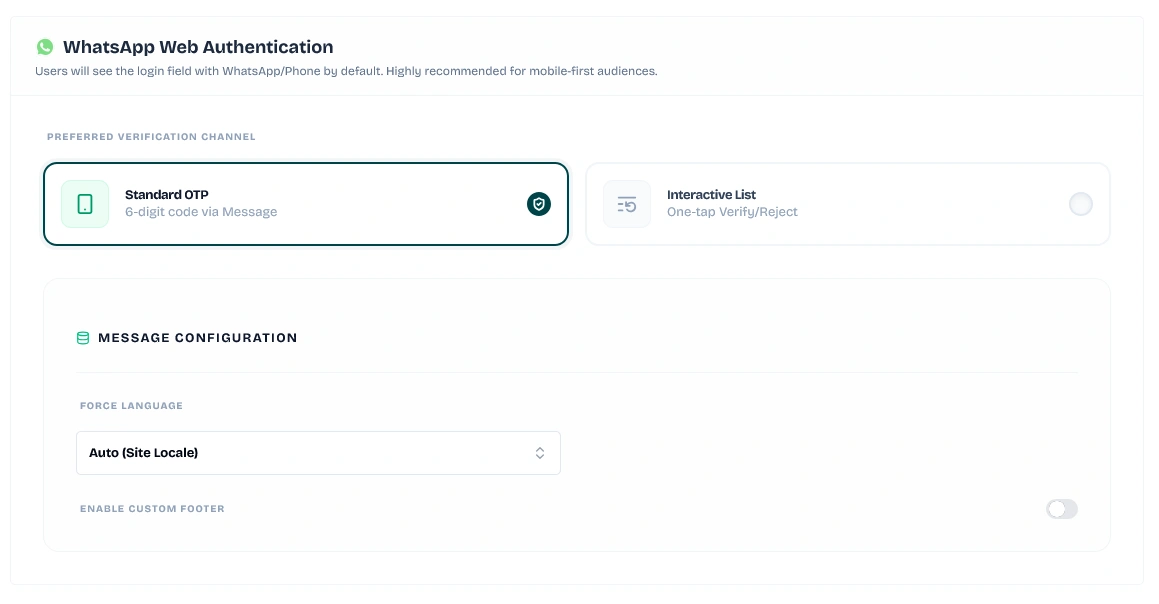
Task: Click the phone icon on Standard OTP card
Action: (x=85, y=204)
